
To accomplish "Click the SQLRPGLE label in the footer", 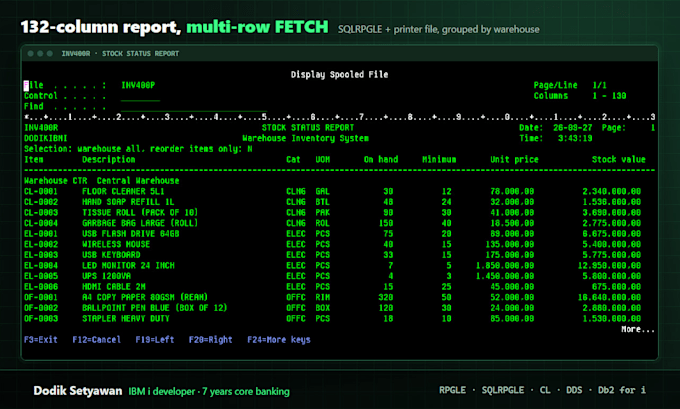I will click(x=503, y=390).
